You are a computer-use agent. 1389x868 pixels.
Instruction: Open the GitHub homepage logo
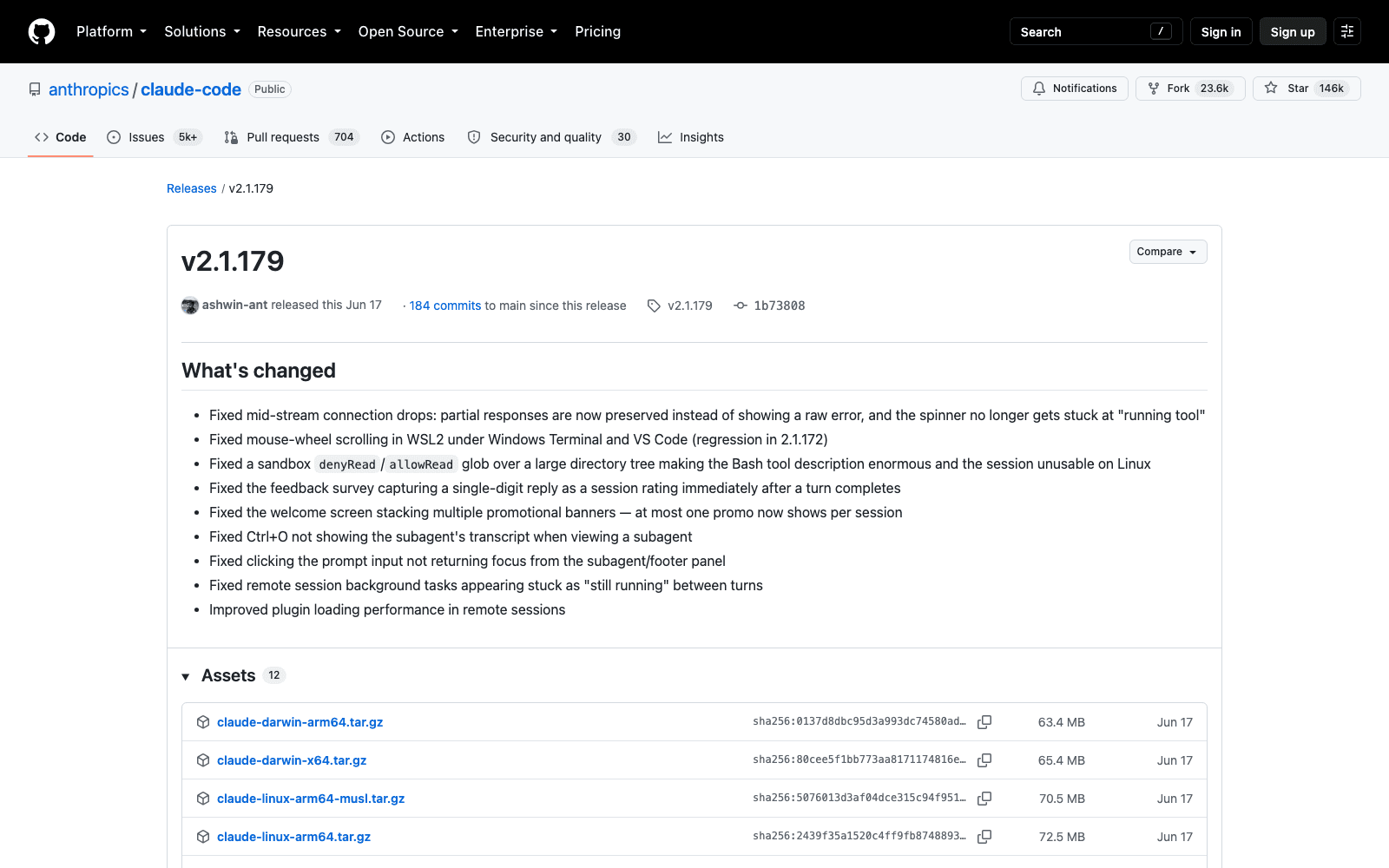42,31
